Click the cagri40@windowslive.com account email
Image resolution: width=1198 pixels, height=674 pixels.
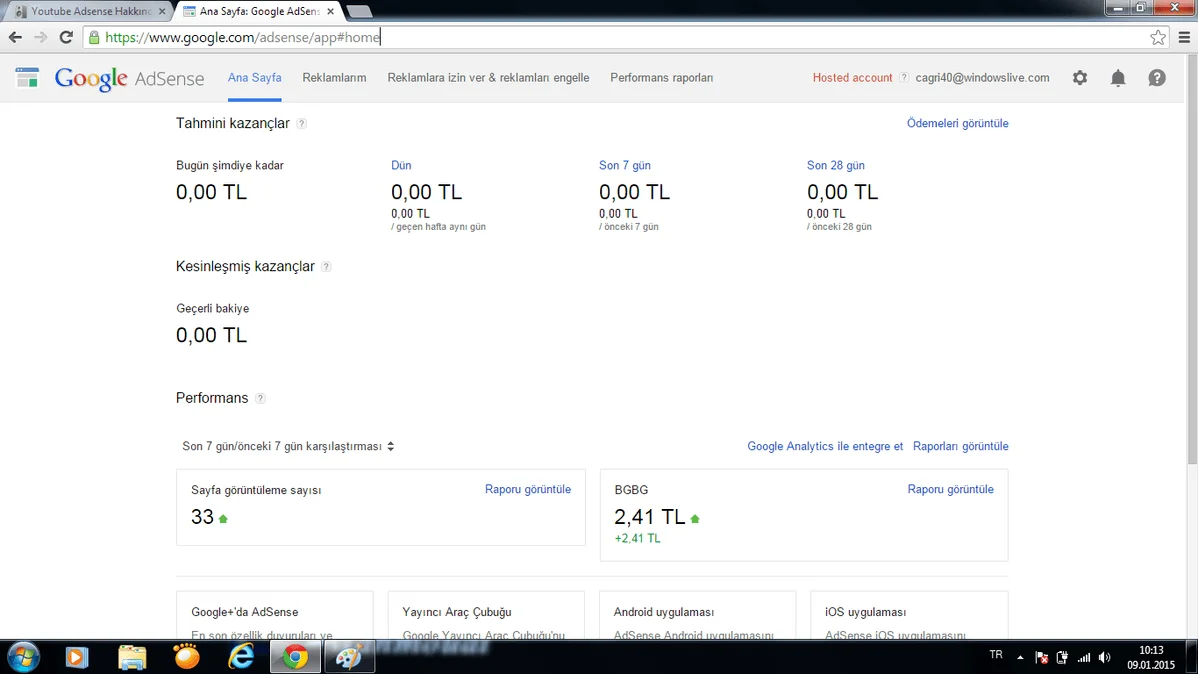pos(983,78)
